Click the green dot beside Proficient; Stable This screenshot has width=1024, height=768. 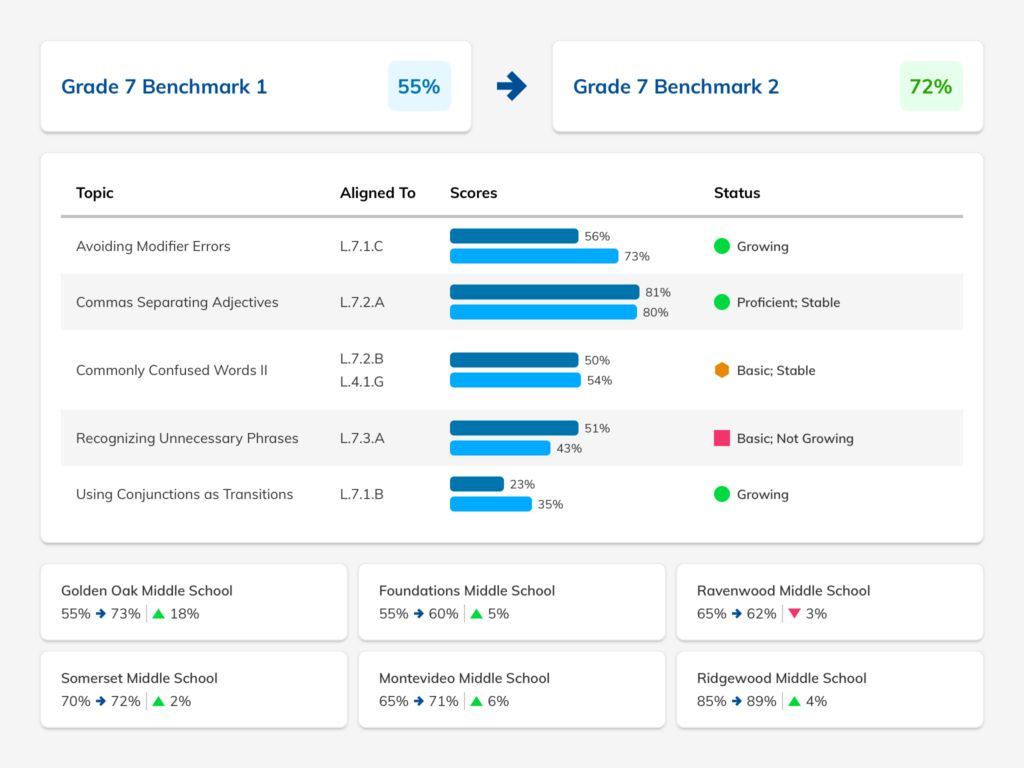pos(722,302)
